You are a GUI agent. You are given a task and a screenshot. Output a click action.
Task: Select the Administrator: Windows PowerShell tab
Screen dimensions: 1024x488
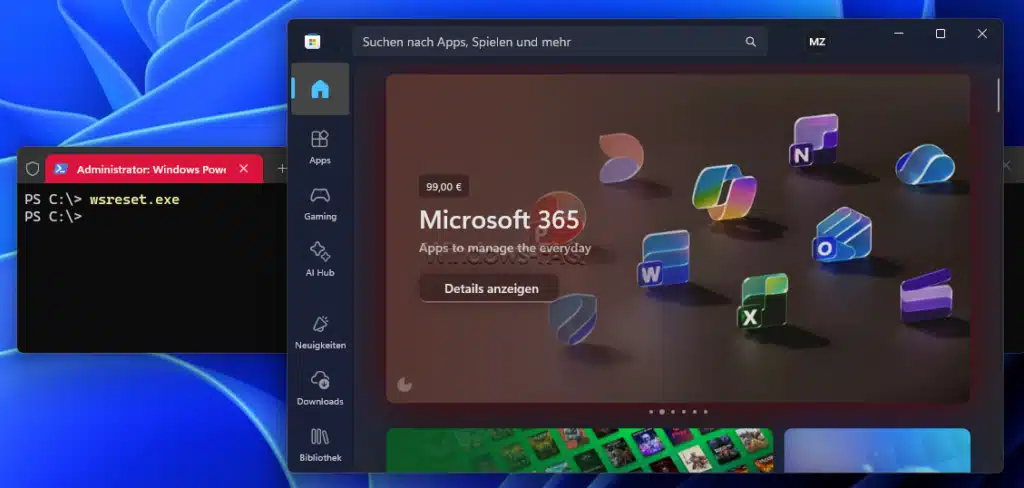click(x=154, y=169)
